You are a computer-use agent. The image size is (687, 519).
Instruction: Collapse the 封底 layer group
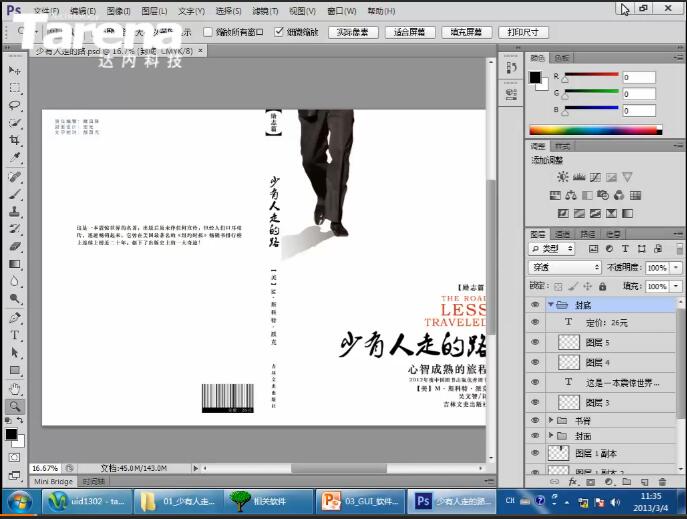(550, 304)
